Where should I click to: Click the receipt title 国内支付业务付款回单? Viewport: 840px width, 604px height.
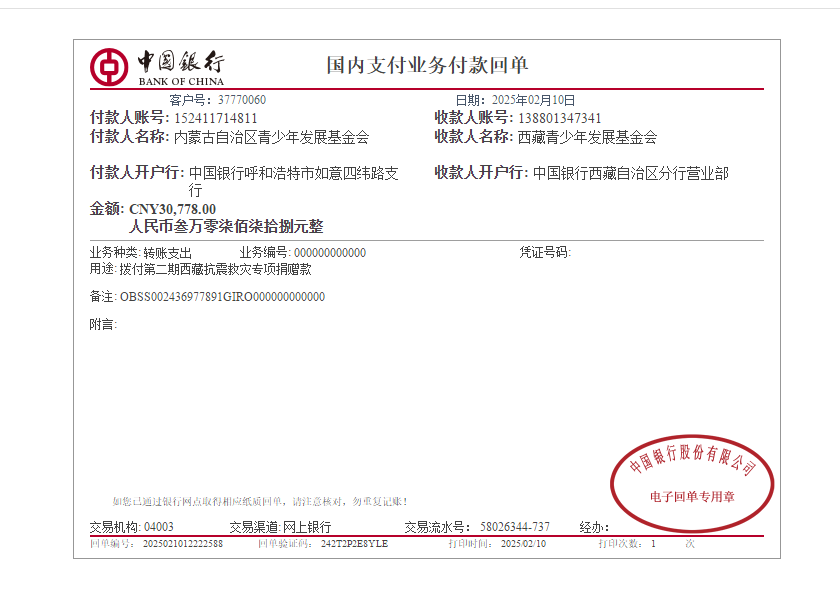428,65
